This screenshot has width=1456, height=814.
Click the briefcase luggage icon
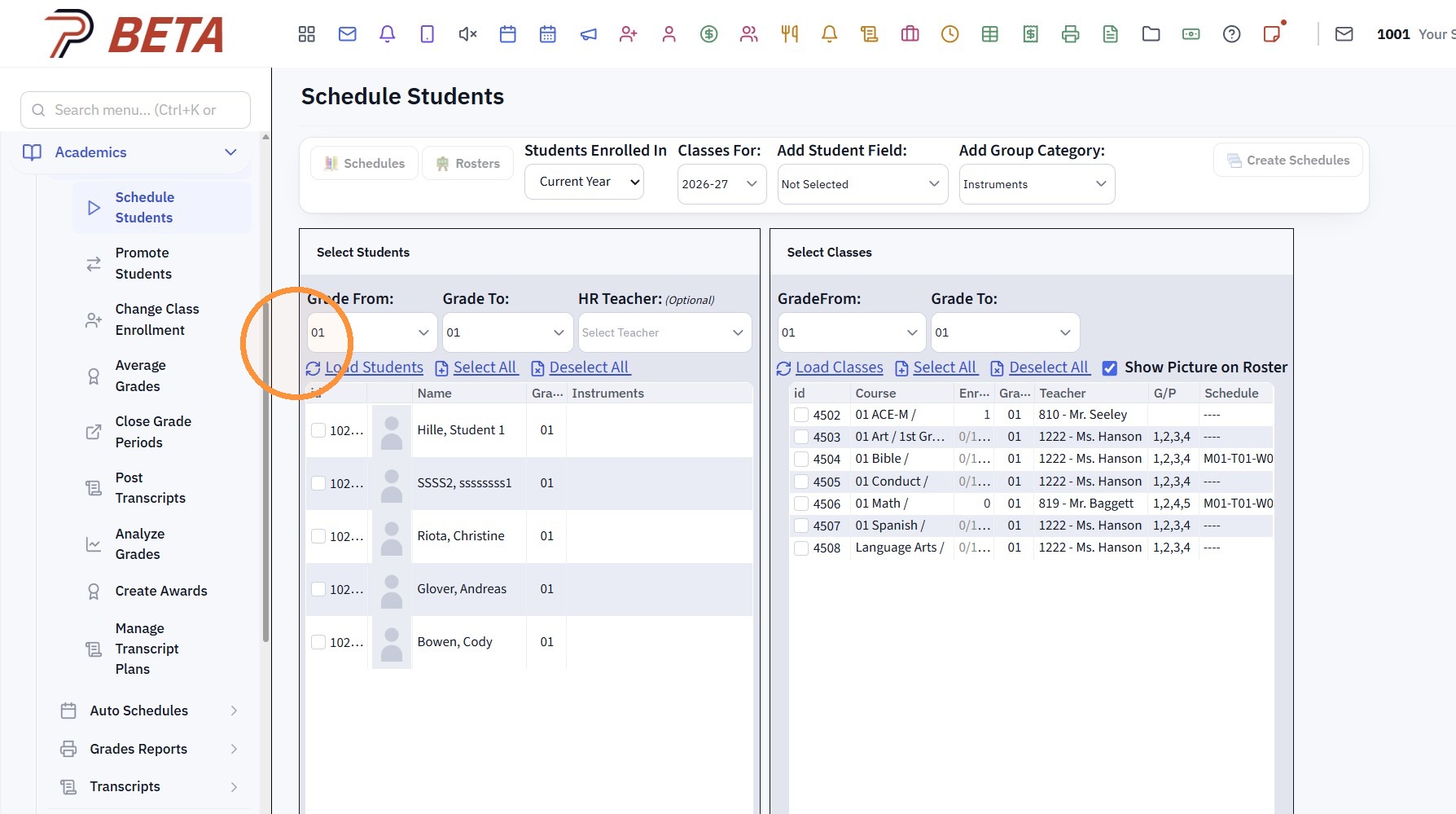coord(910,34)
